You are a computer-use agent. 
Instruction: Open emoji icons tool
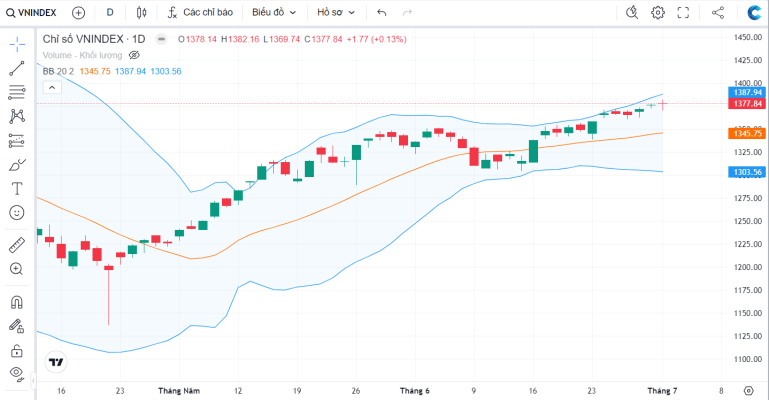(17, 213)
